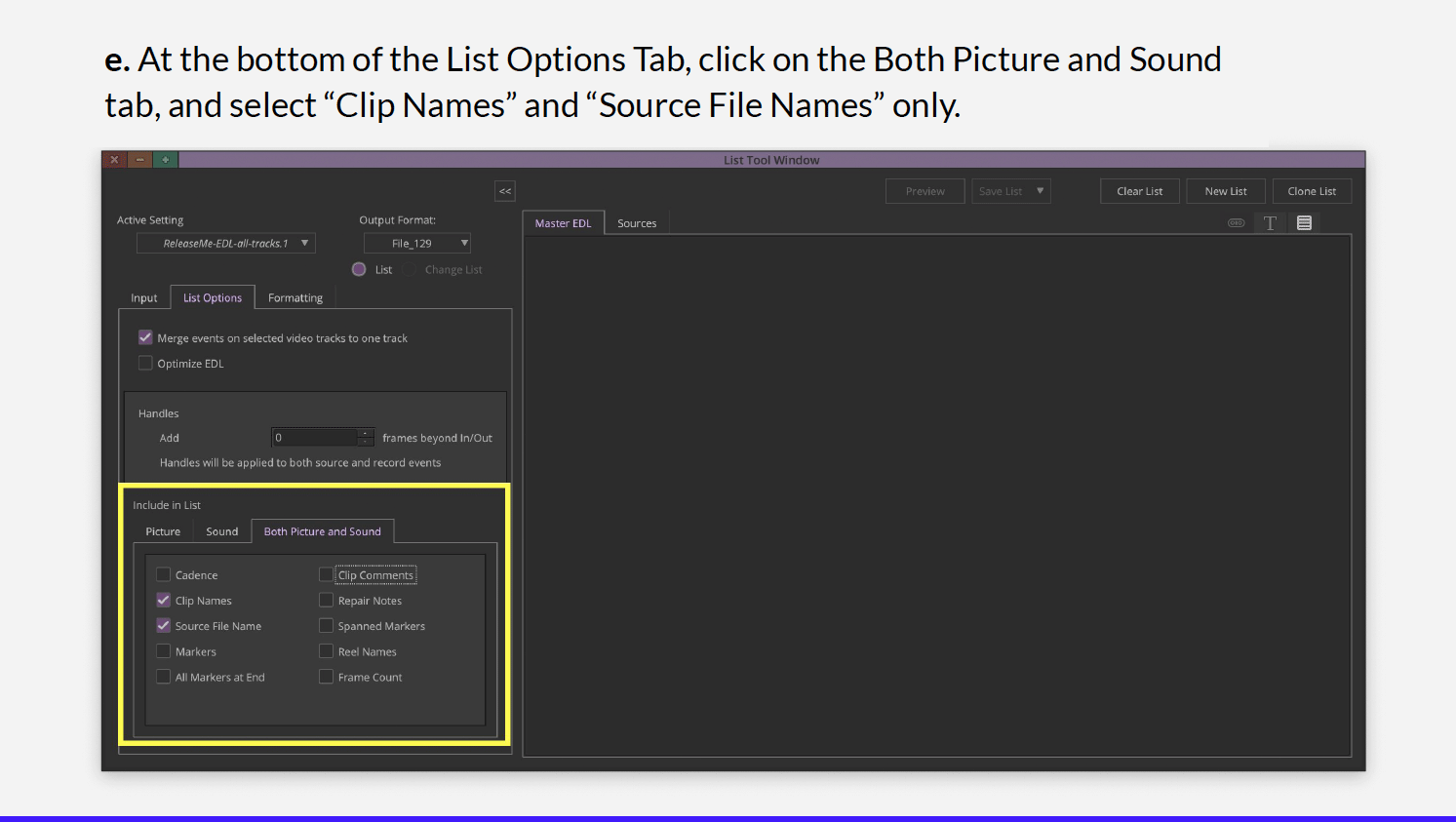Click the orange minimize window button
The image size is (1456, 822).
tap(140, 160)
